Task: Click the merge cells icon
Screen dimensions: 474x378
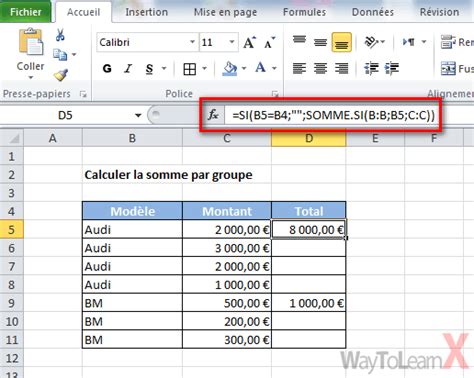Action: [448, 69]
